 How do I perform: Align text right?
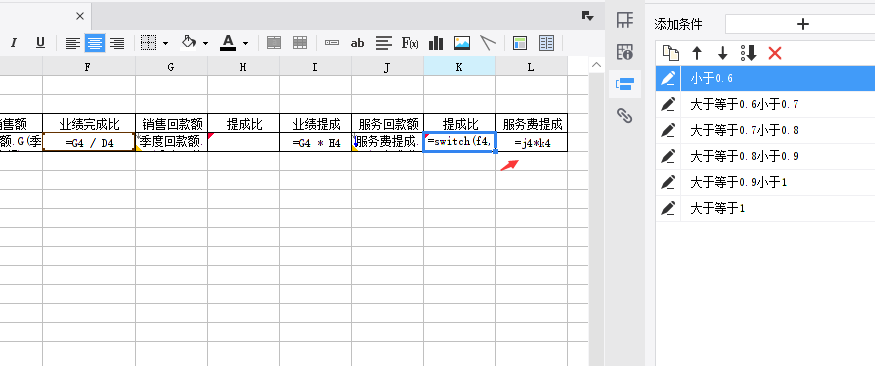point(117,43)
